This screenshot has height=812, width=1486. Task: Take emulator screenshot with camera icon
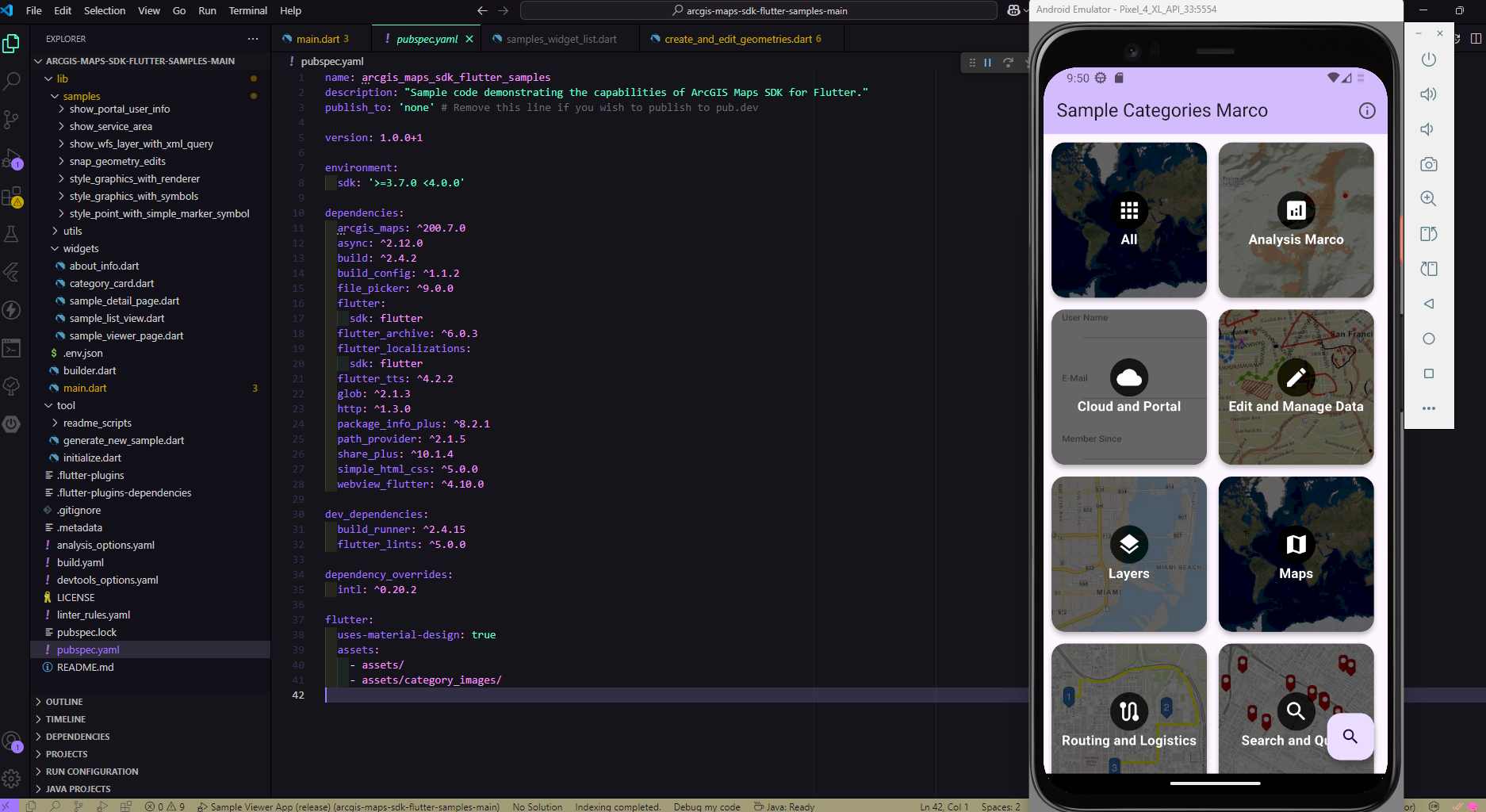click(x=1429, y=164)
